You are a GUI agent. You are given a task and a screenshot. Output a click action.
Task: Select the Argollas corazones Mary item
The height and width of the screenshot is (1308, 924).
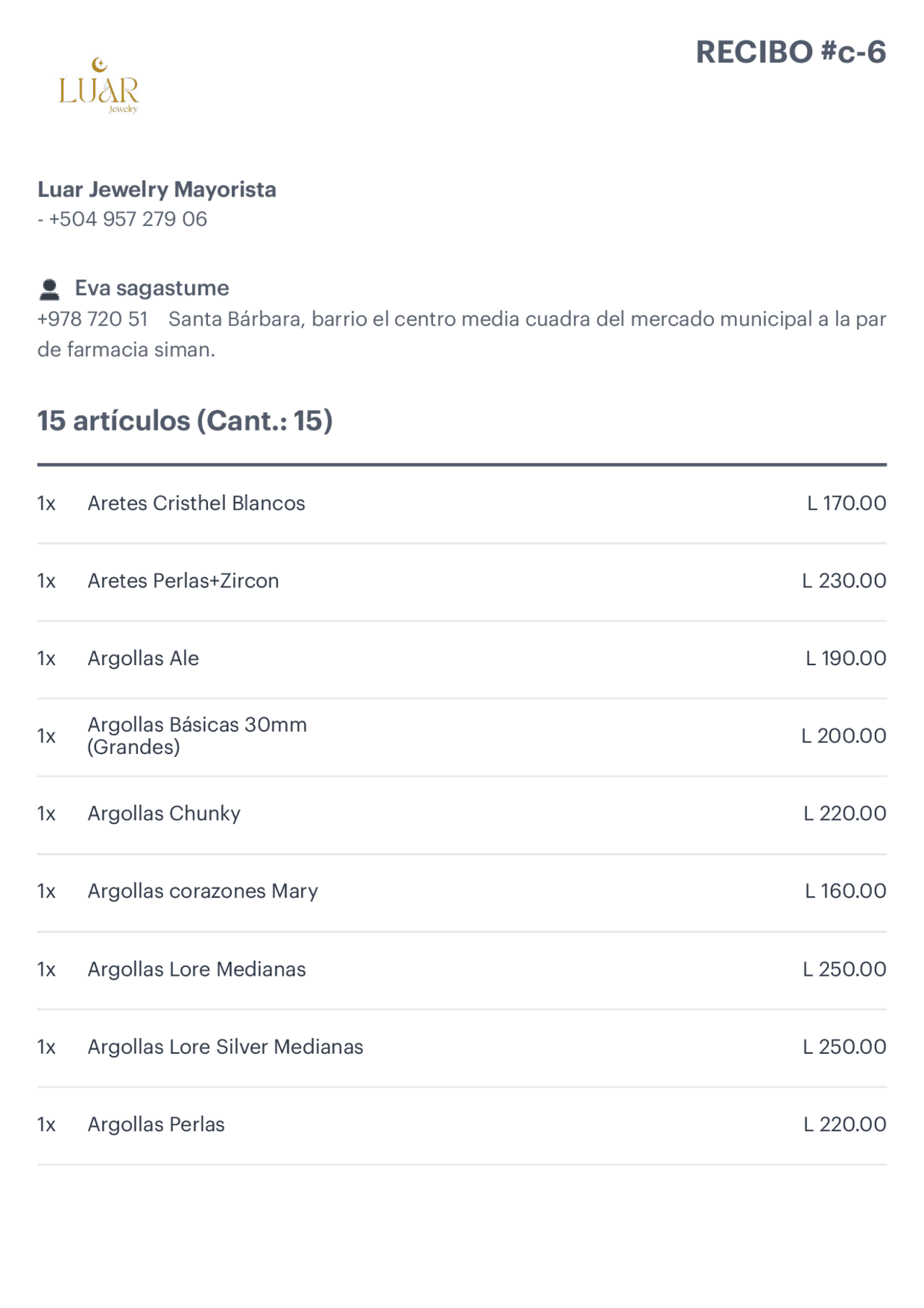click(203, 891)
